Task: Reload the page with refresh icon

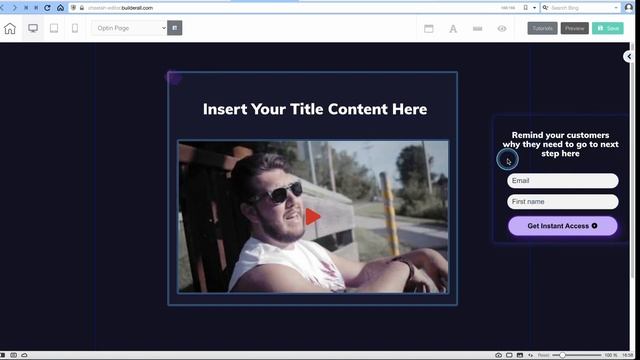Action: pos(47,8)
